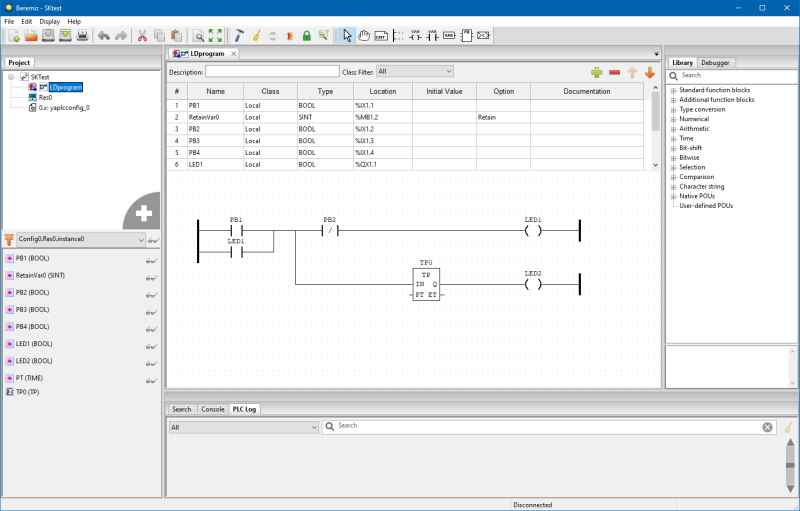Image resolution: width=800 pixels, height=511 pixels.
Task: Move variable down with orange arrow
Action: [x=649, y=73]
